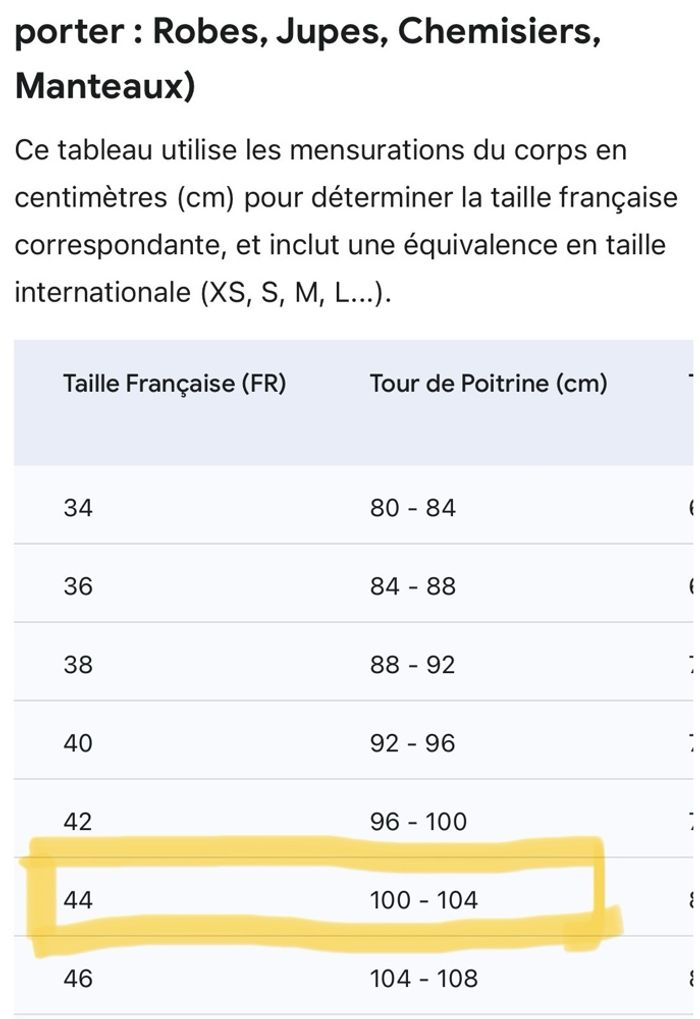Screen dimensions: 700x1019
Task: Tap the '88 - 92' chest measurement cell
Action: click(413, 664)
